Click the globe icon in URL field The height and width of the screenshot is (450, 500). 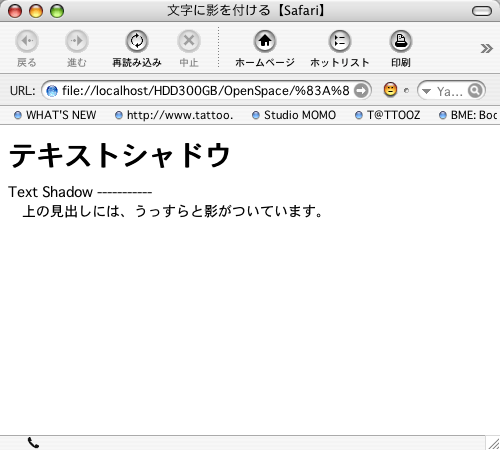coord(52,91)
